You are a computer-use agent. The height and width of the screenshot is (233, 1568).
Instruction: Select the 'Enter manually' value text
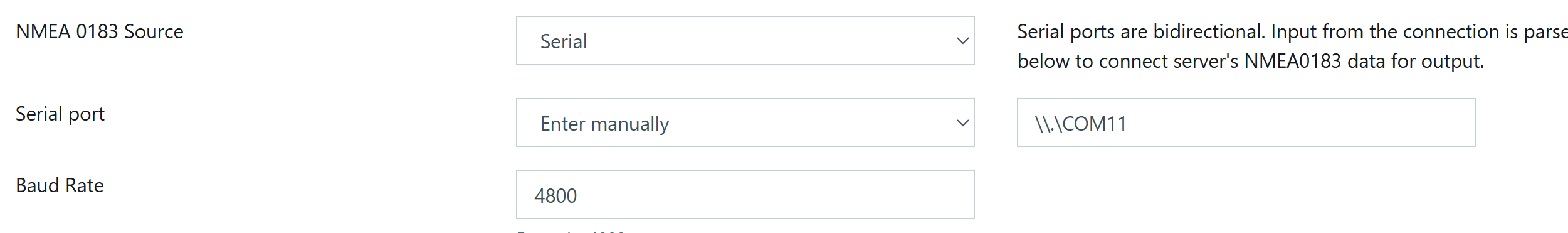(604, 124)
